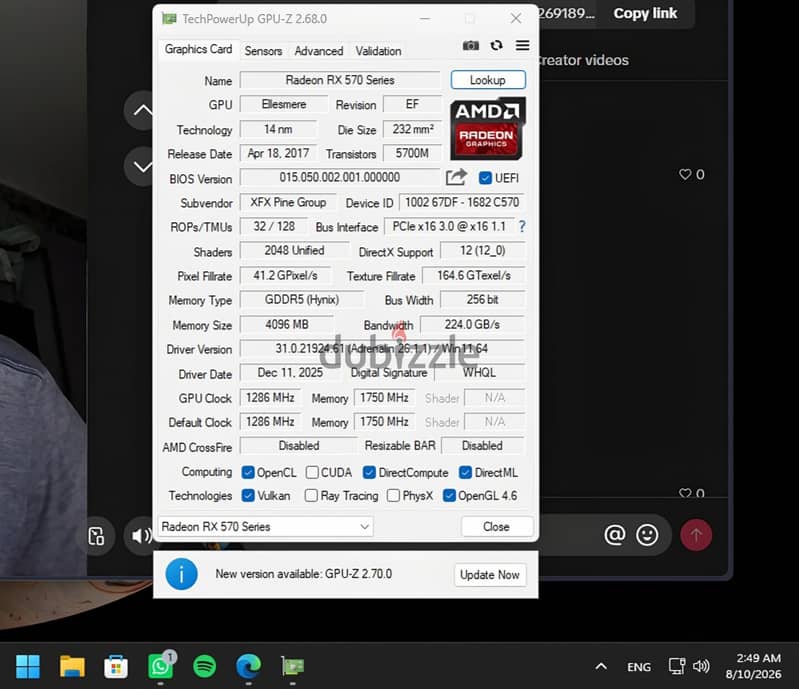Image resolution: width=799 pixels, height=689 pixels.
Task: Toggle the OpenCL checkbox
Action: pos(248,472)
